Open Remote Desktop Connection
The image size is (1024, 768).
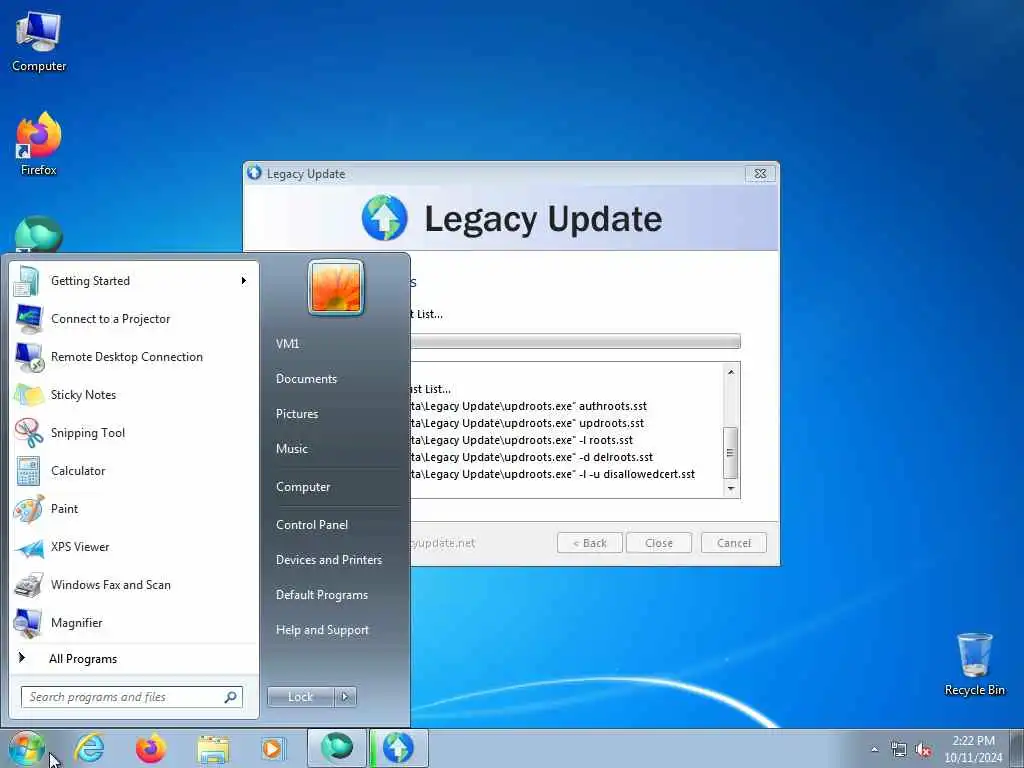[134, 357]
